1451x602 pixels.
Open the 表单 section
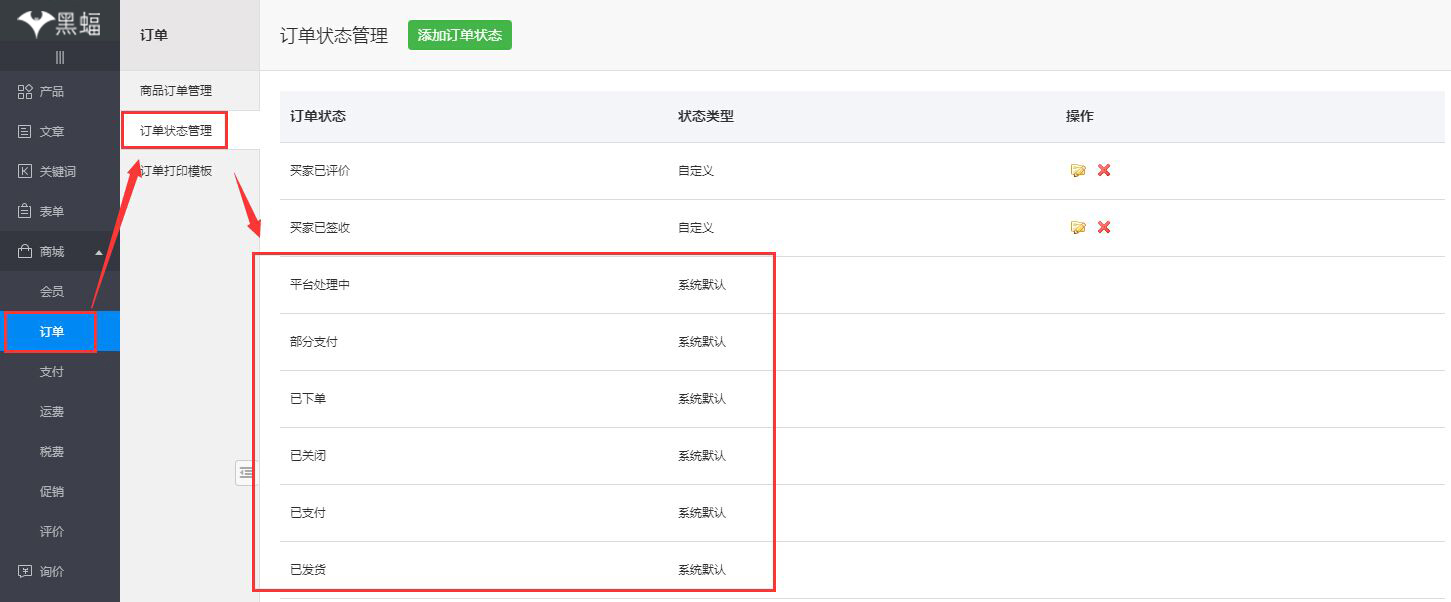51,212
